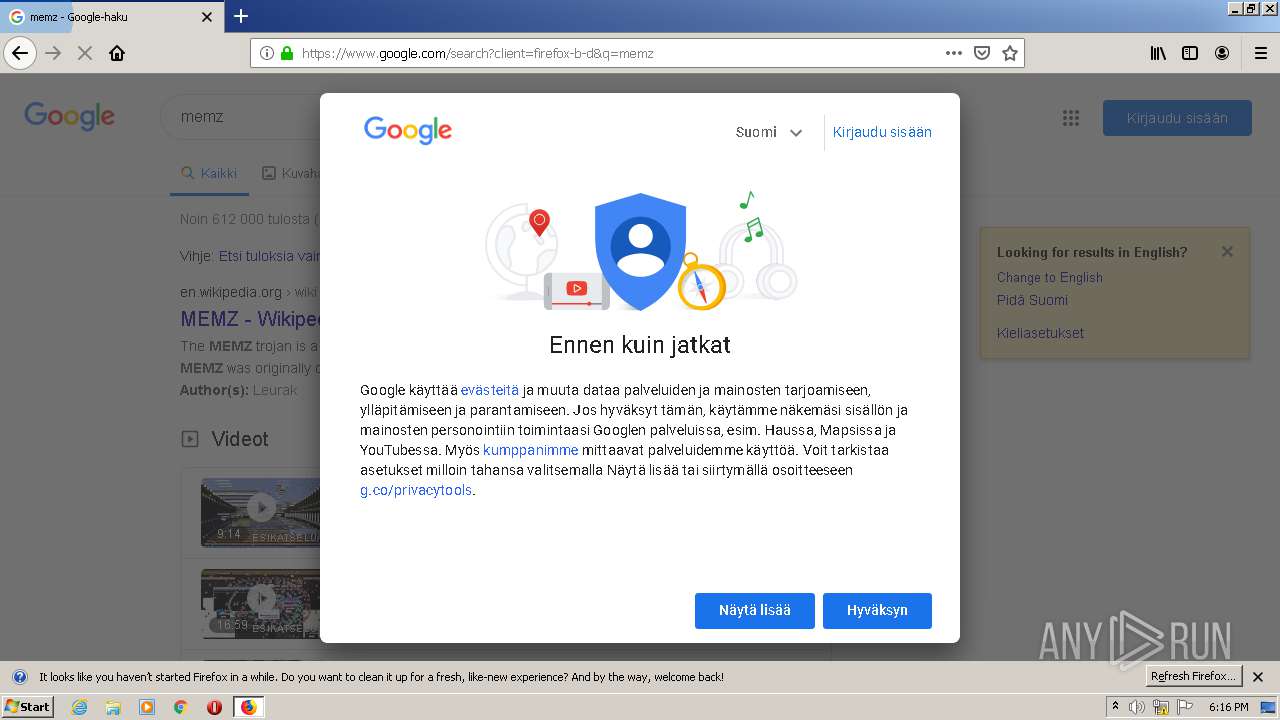Accept with the Hyväksyn button

(x=877, y=611)
